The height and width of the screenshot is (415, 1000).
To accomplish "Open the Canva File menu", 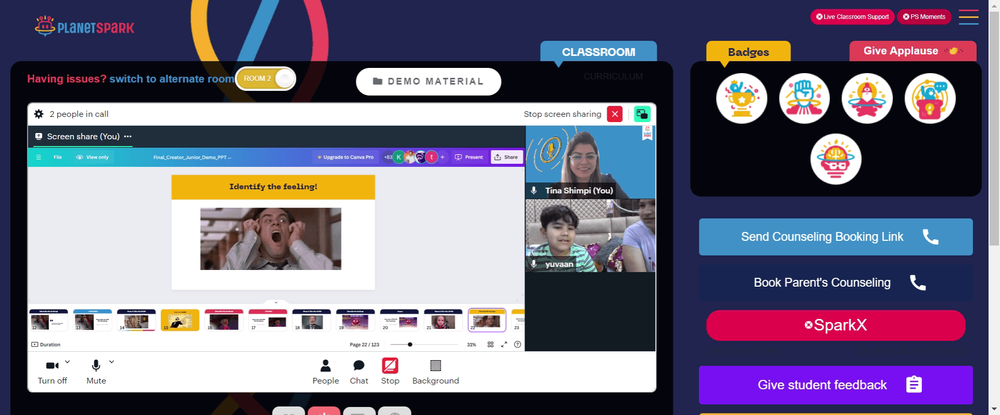I will (57, 157).
